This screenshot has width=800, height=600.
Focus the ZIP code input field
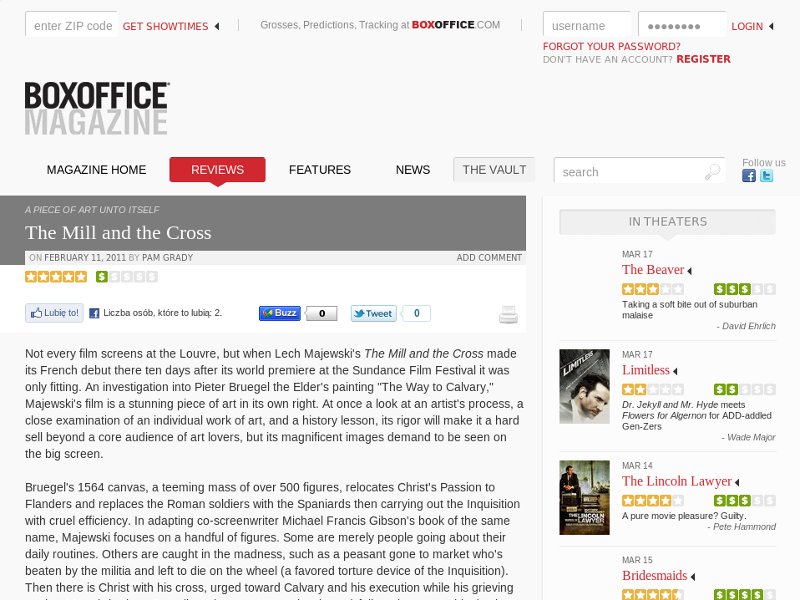(x=72, y=26)
